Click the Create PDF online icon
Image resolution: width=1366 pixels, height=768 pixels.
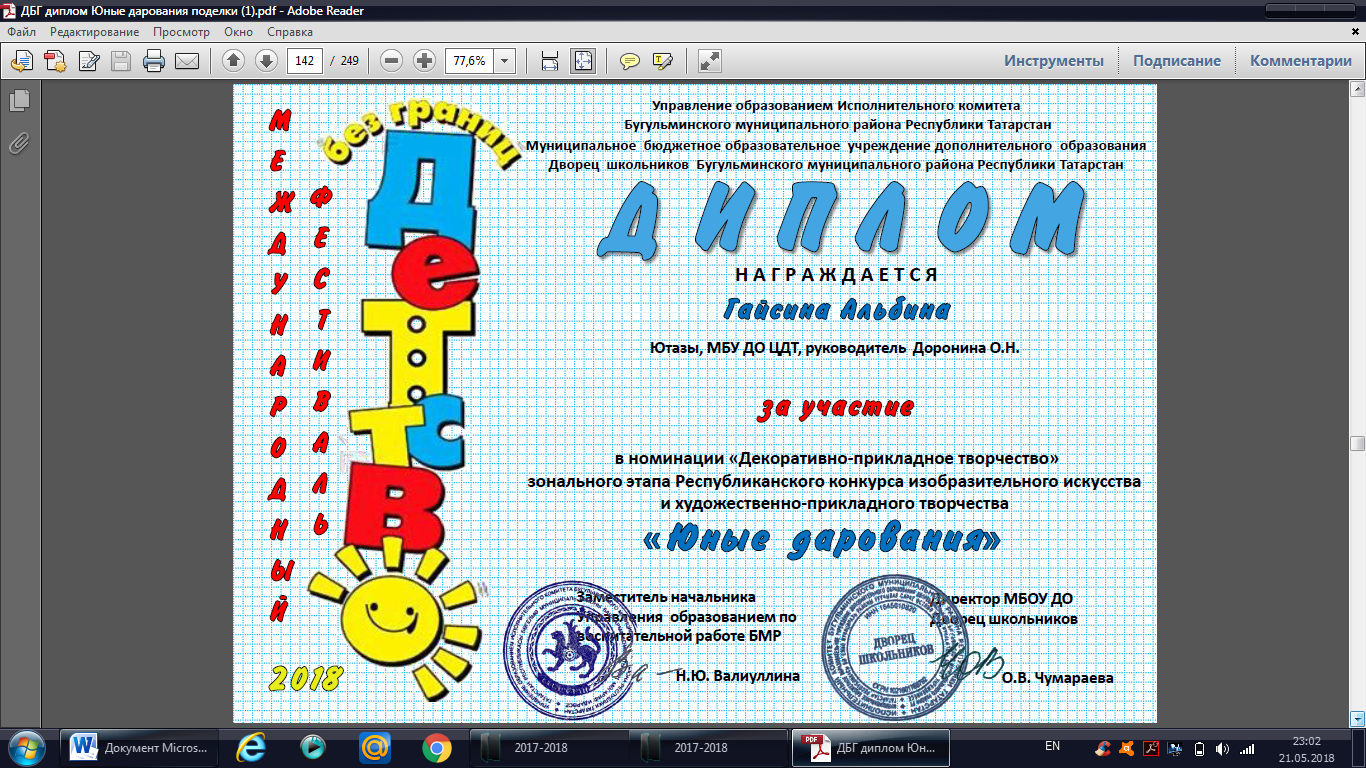pyautogui.click(x=55, y=61)
